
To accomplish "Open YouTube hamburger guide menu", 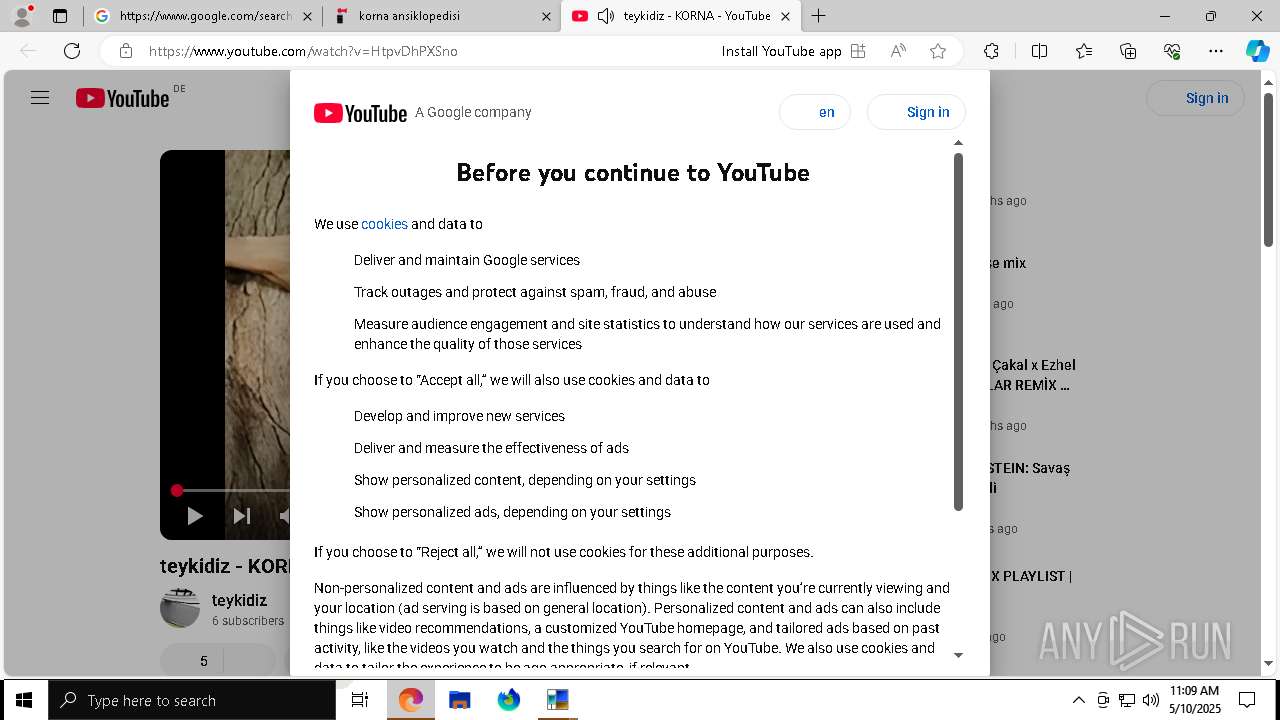I will pyautogui.click(x=40, y=98).
